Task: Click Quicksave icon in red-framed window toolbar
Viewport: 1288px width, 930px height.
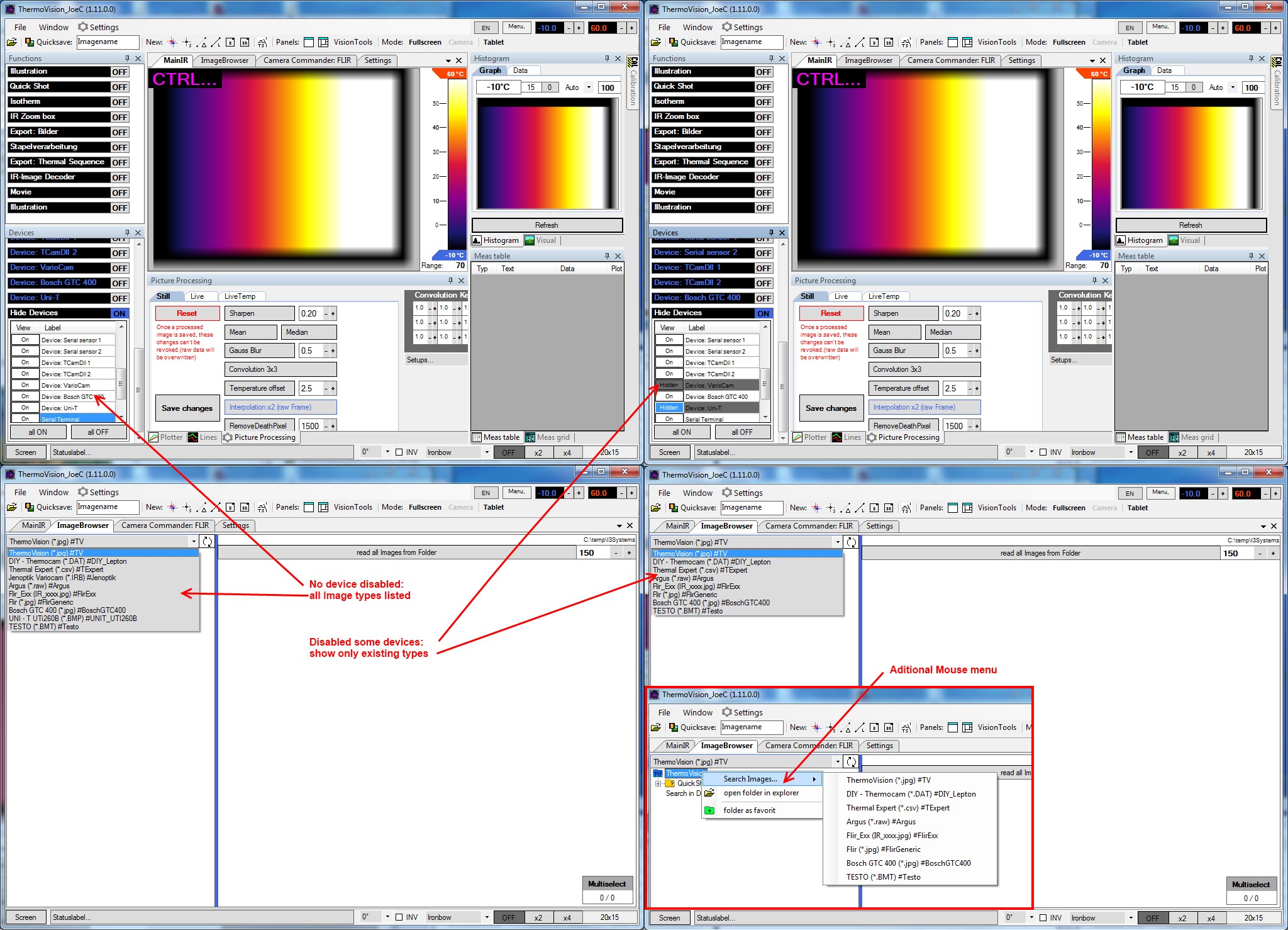Action: [x=674, y=727]
